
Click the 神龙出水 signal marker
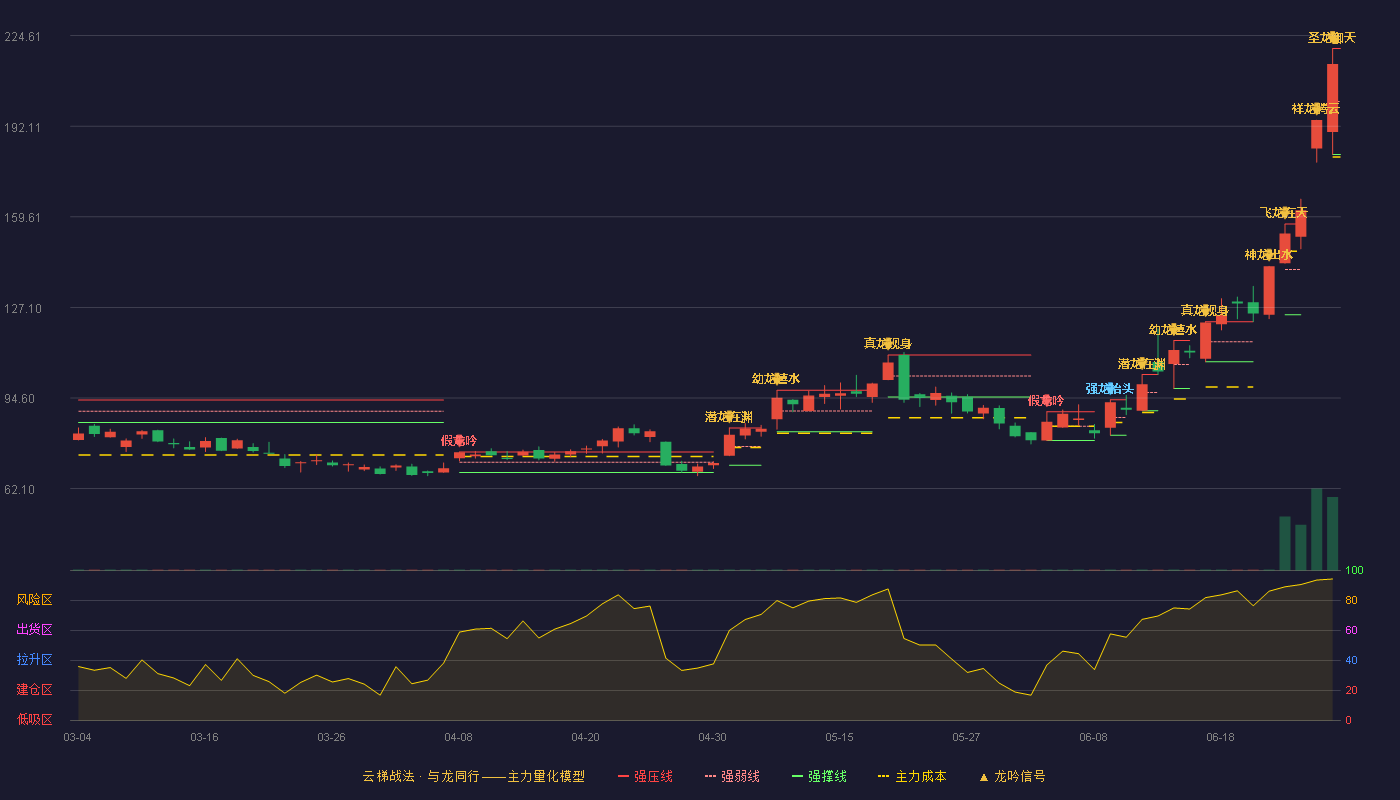(x=1269, y=254)
